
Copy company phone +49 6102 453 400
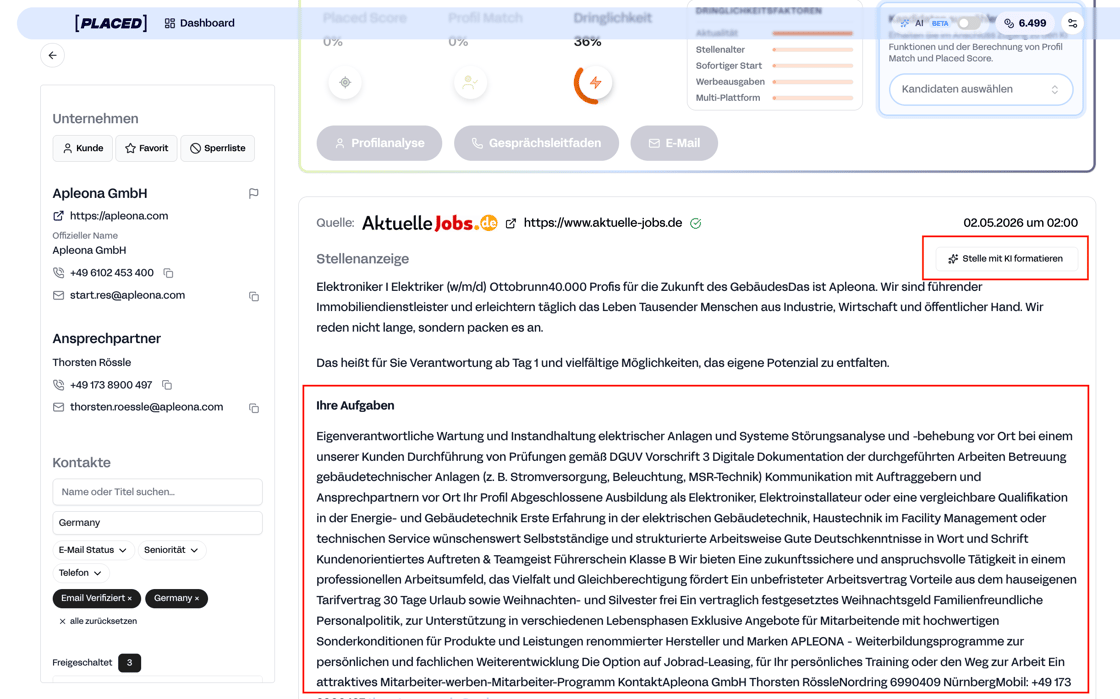(169, 273)
